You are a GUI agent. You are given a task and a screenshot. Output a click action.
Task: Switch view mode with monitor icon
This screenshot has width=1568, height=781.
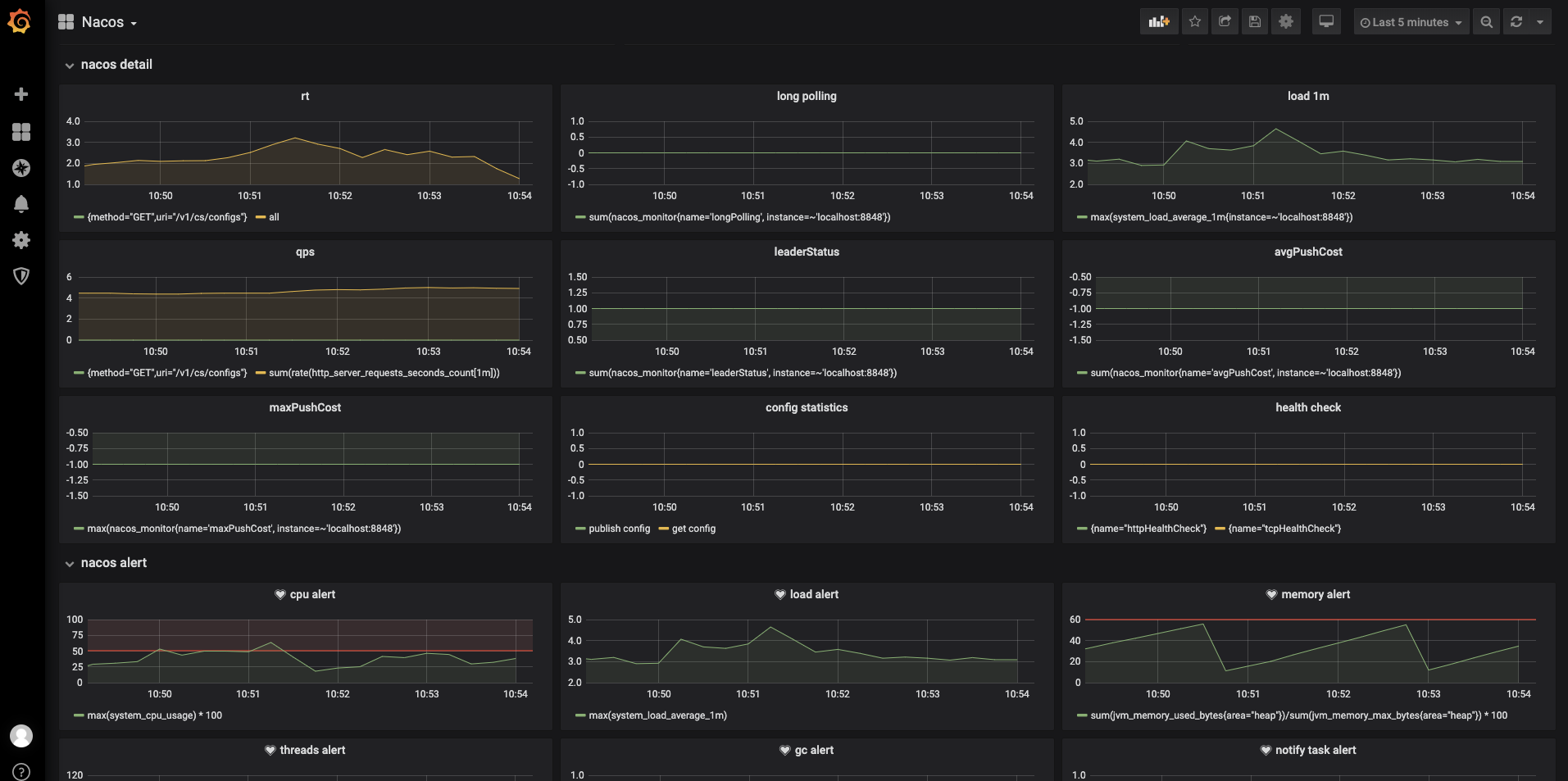1326,22
